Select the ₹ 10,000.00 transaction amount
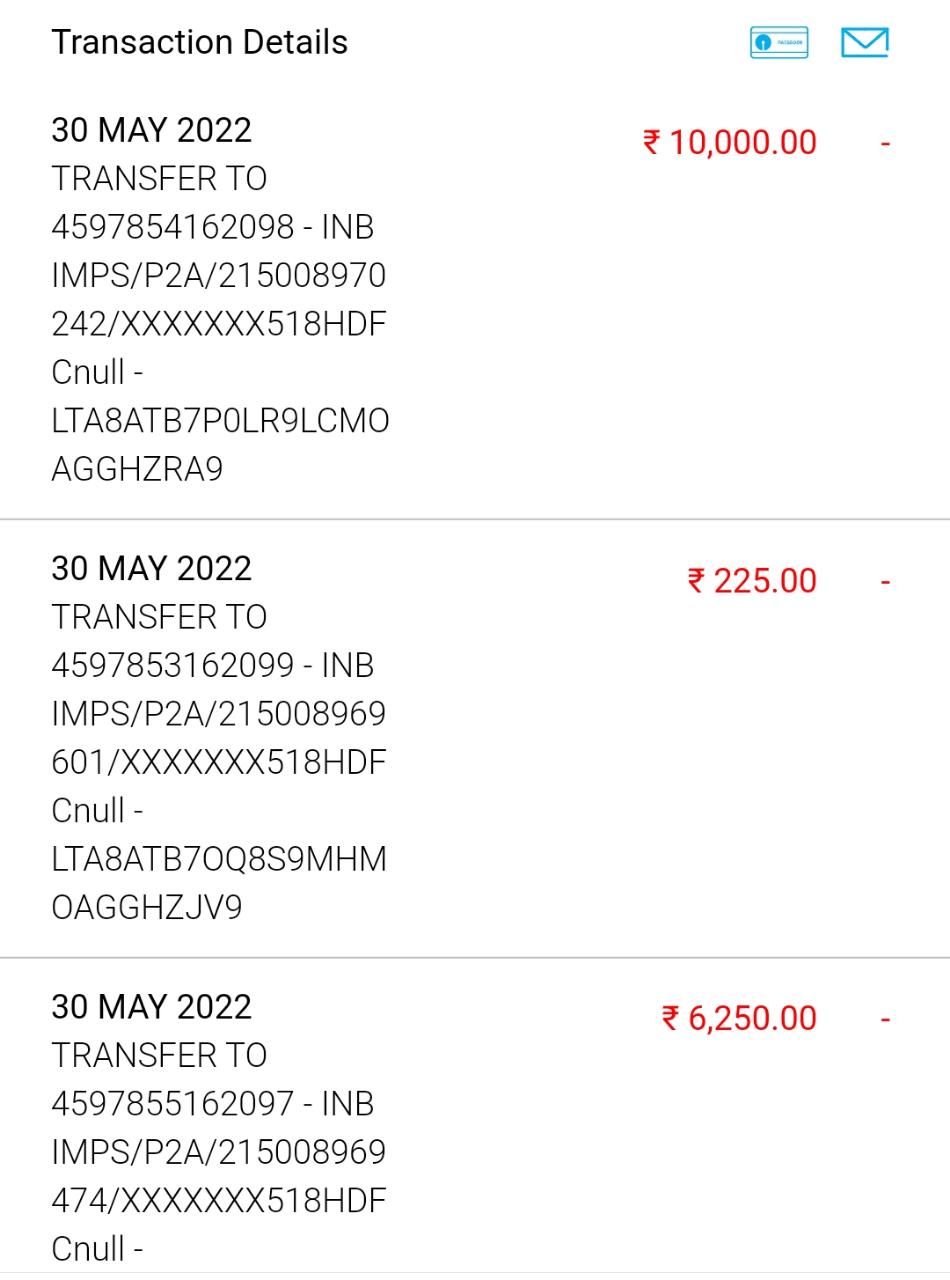This screenshot has height=1280, width=950. pos(730,142)
